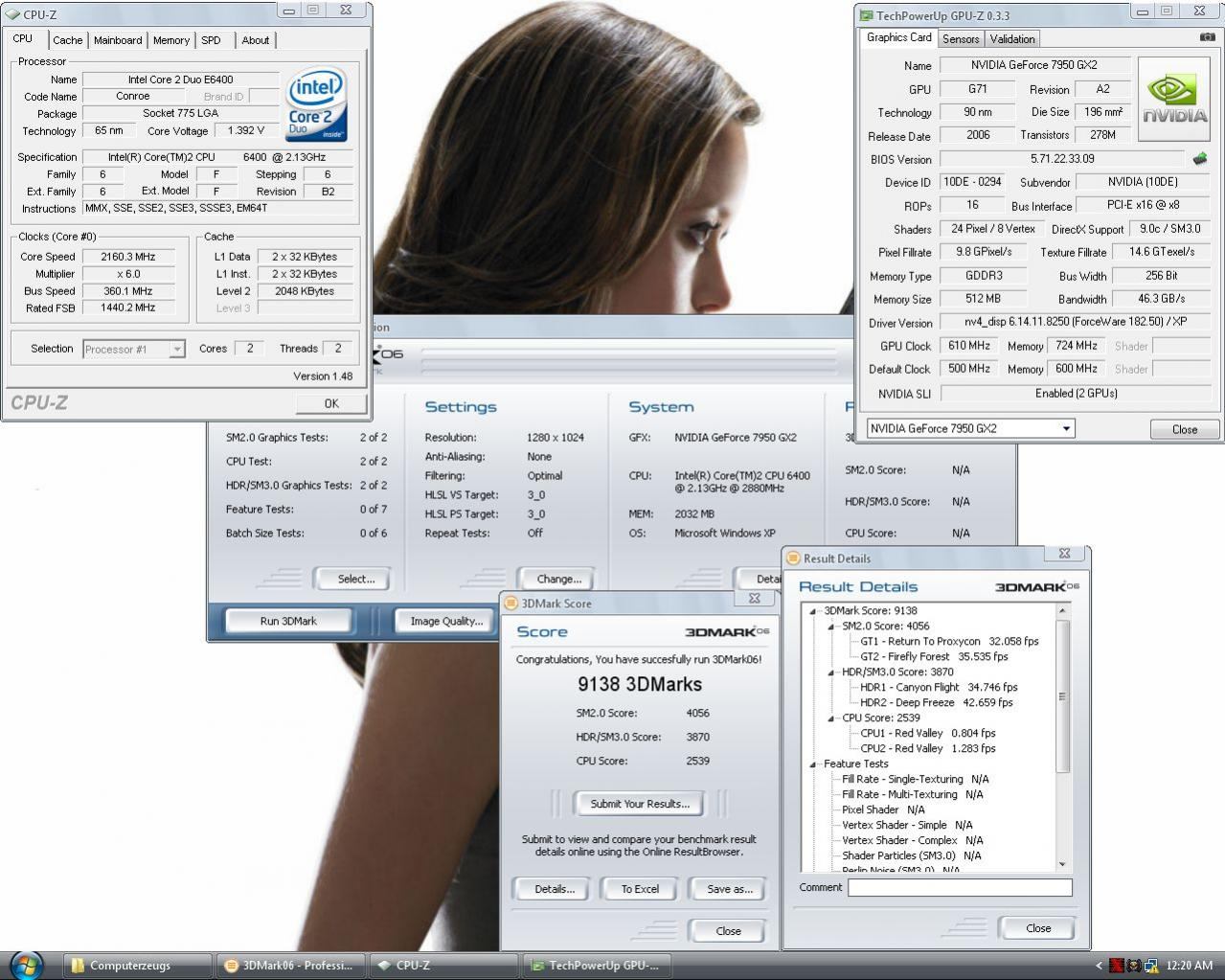Collapse the HDR/SM3.0 Score tree node
The image size is (1225, 980).
(831, 672)
